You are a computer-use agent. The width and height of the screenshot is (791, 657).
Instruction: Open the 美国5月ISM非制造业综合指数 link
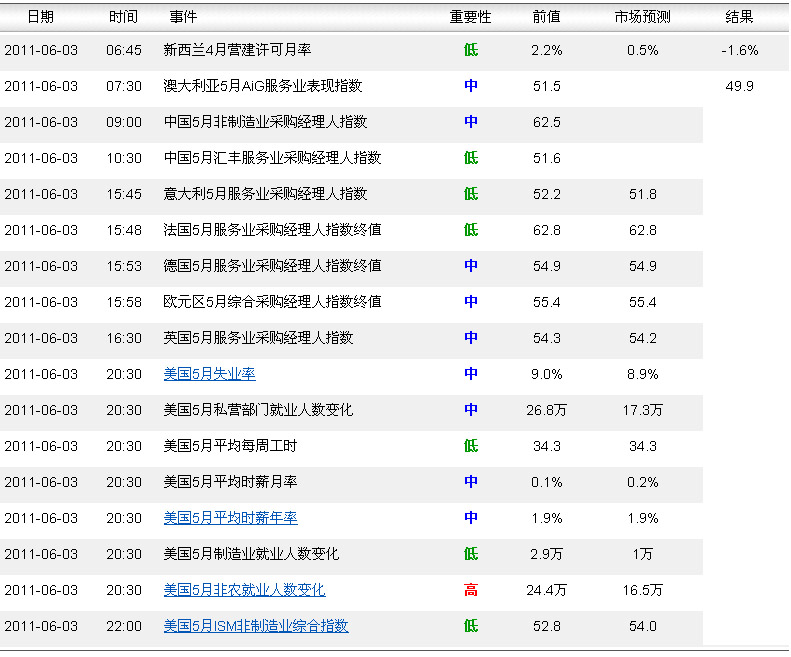[x=256, y=626]
